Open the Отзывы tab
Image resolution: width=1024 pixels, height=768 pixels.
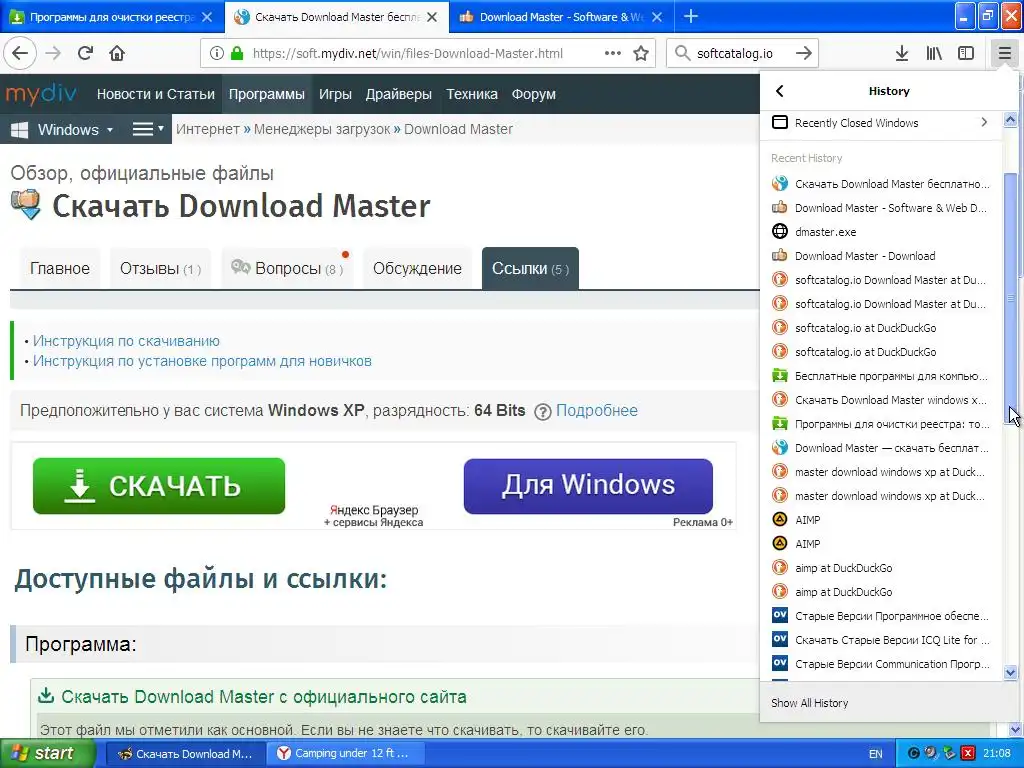click(x=160, y=268)
